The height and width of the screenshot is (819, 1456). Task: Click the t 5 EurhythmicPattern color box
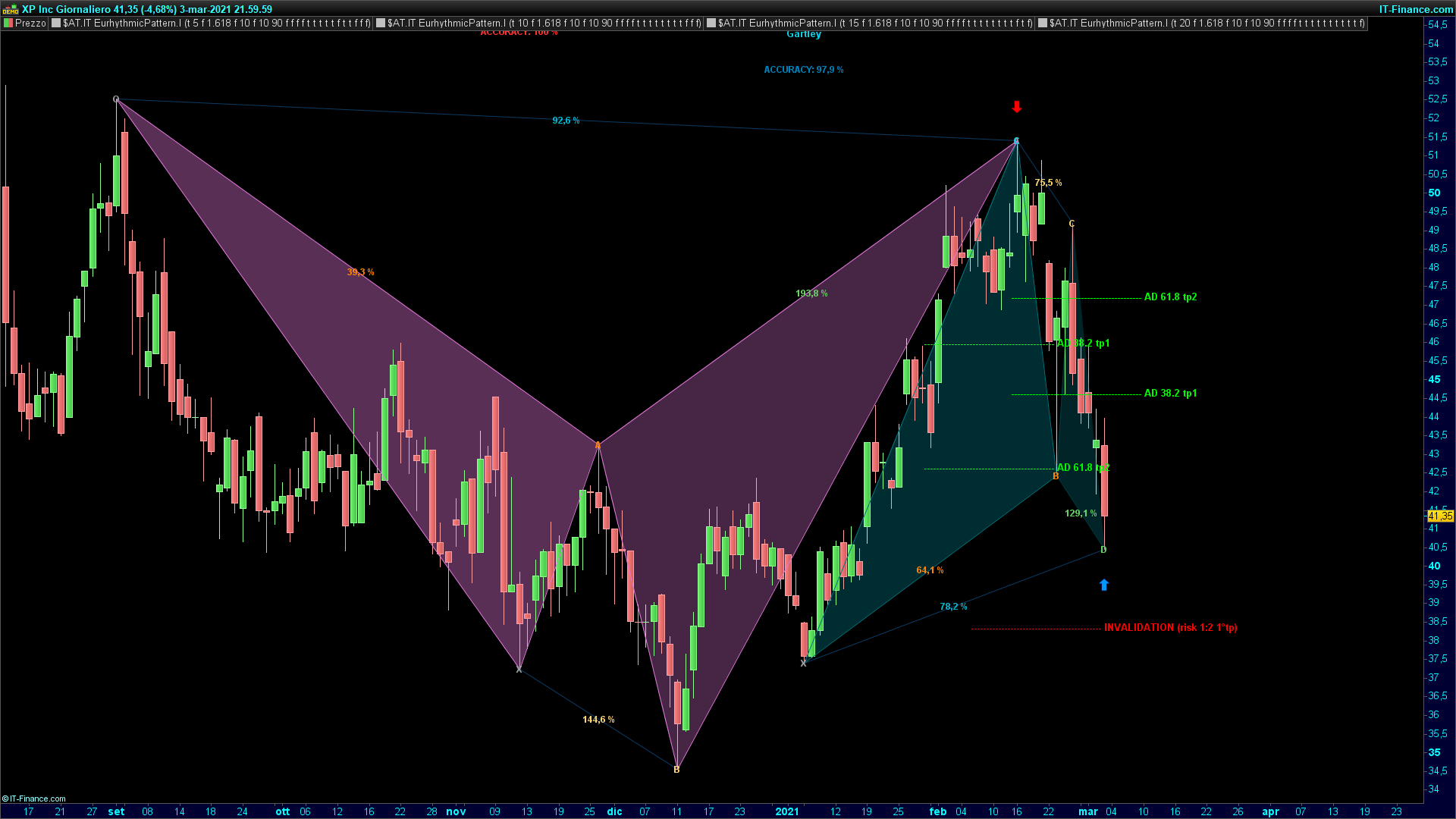tap(56, 24)
